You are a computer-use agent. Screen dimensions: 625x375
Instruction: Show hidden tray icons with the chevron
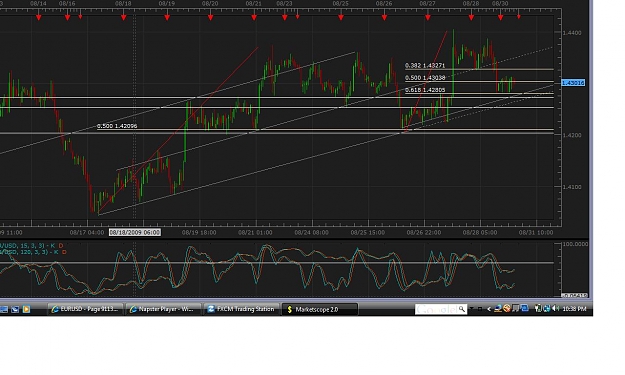(489, 309)
